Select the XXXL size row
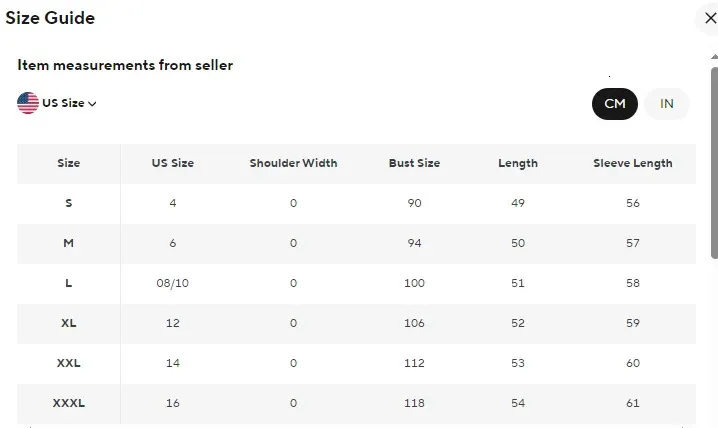 point(69,403)
